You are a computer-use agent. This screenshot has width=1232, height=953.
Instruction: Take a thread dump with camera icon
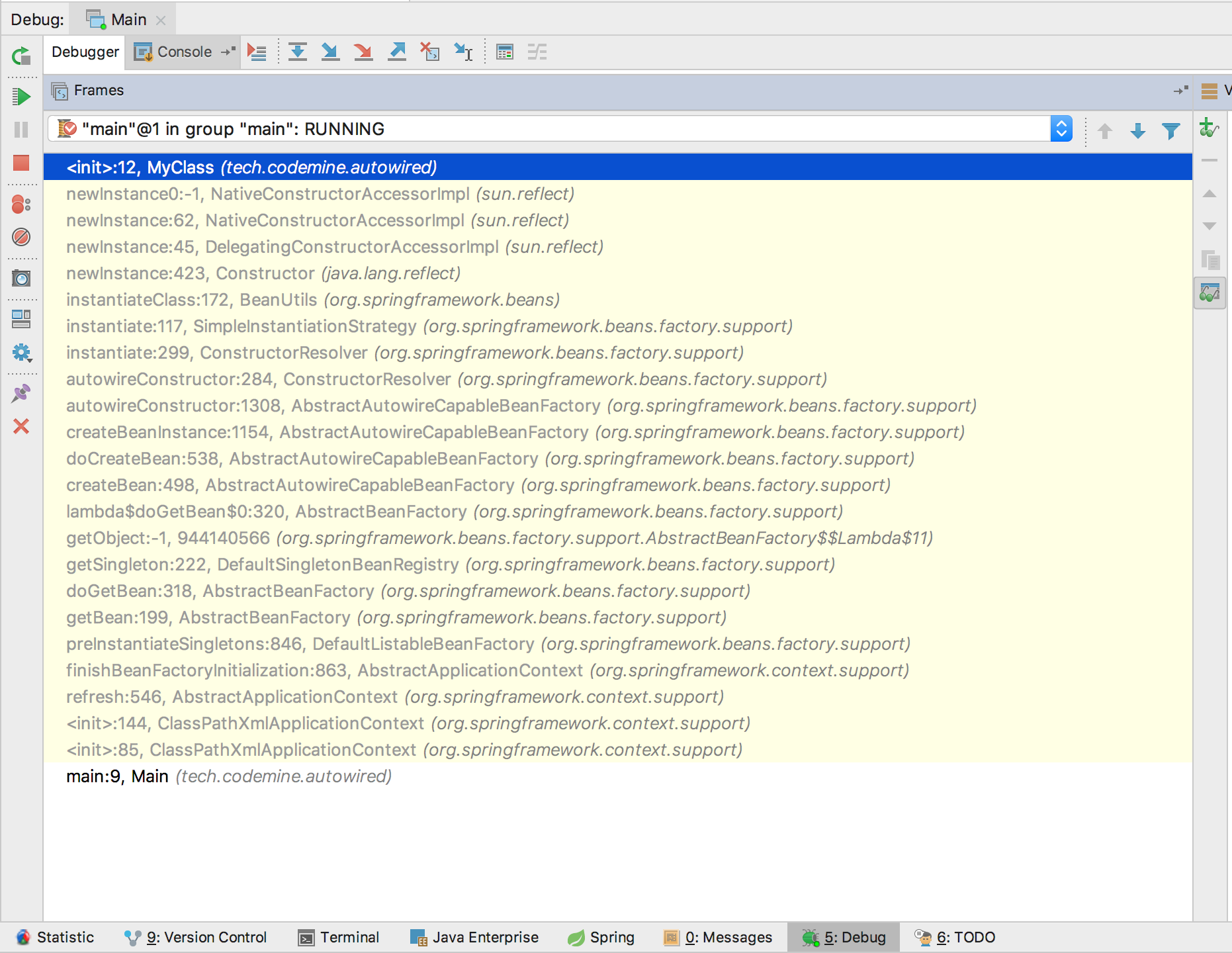21,279
